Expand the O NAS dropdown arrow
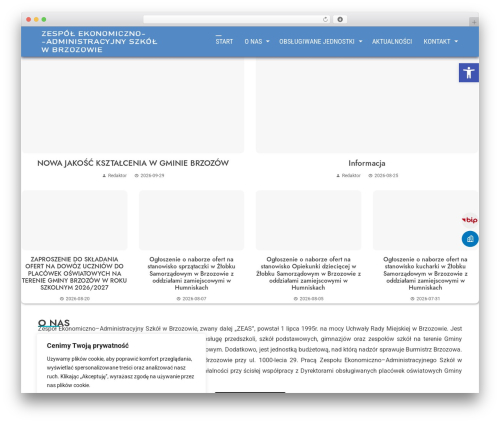The height and width of the screenshot is (423, 500). click(267, 42)
